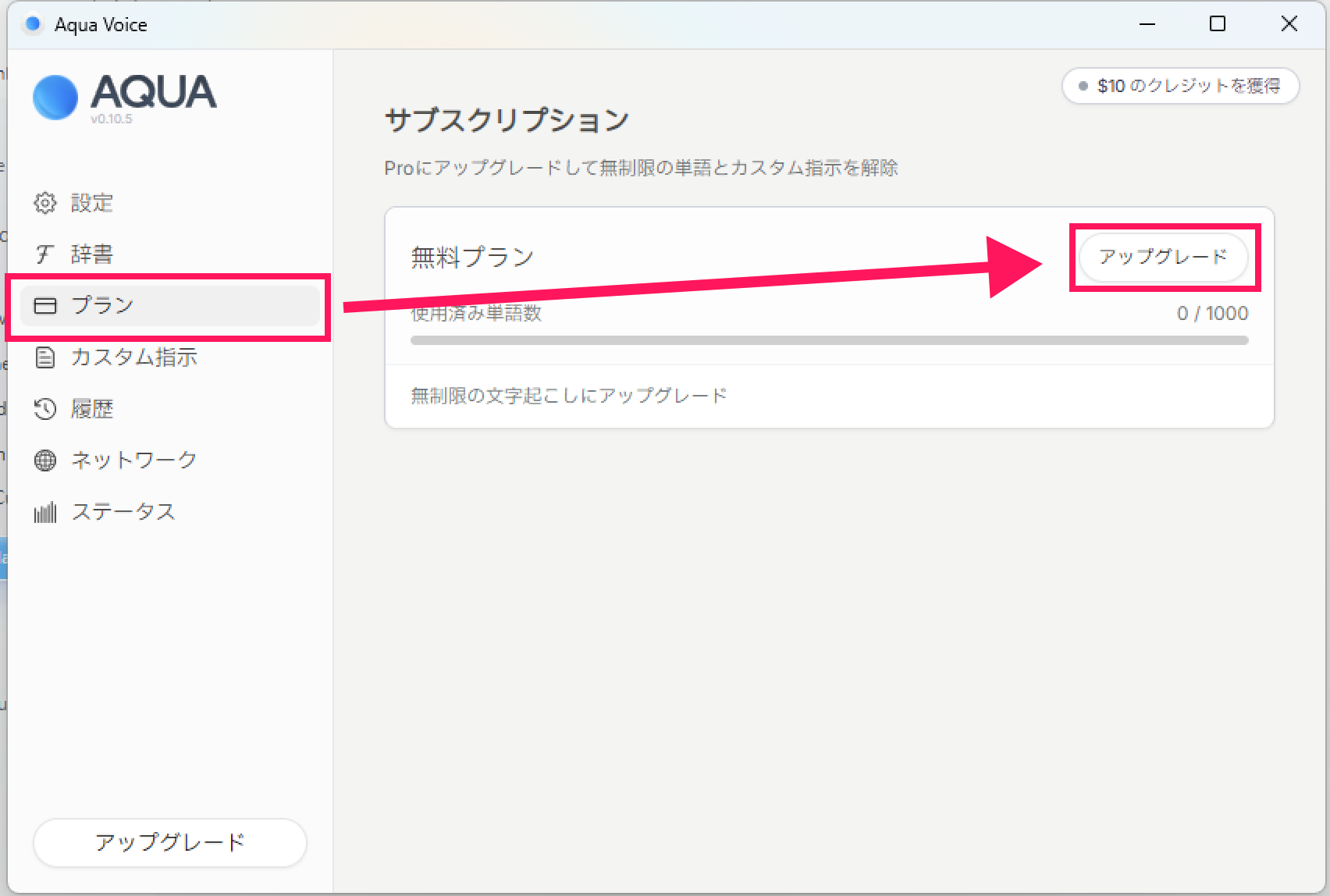
Task: Click the clock history icon beside 履歴
Action: [45, 409]
